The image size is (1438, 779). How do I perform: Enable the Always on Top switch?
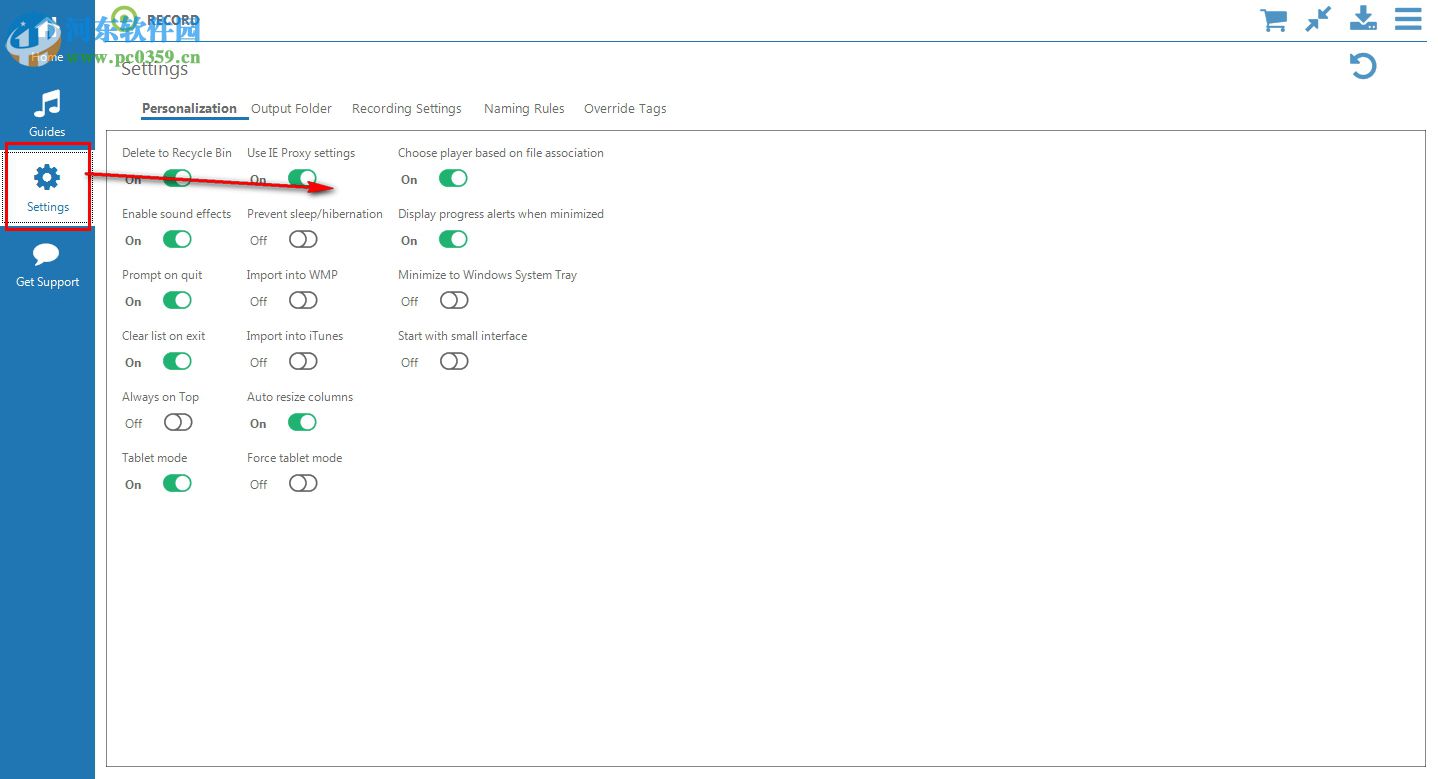click(178, 423)
